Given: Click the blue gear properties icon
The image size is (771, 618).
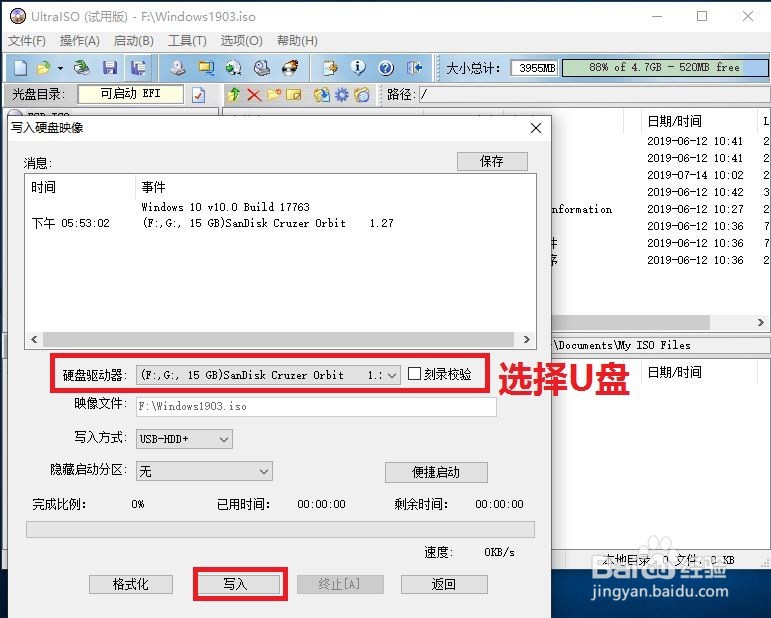Looking at the screenshot, I should pos(342,94).
